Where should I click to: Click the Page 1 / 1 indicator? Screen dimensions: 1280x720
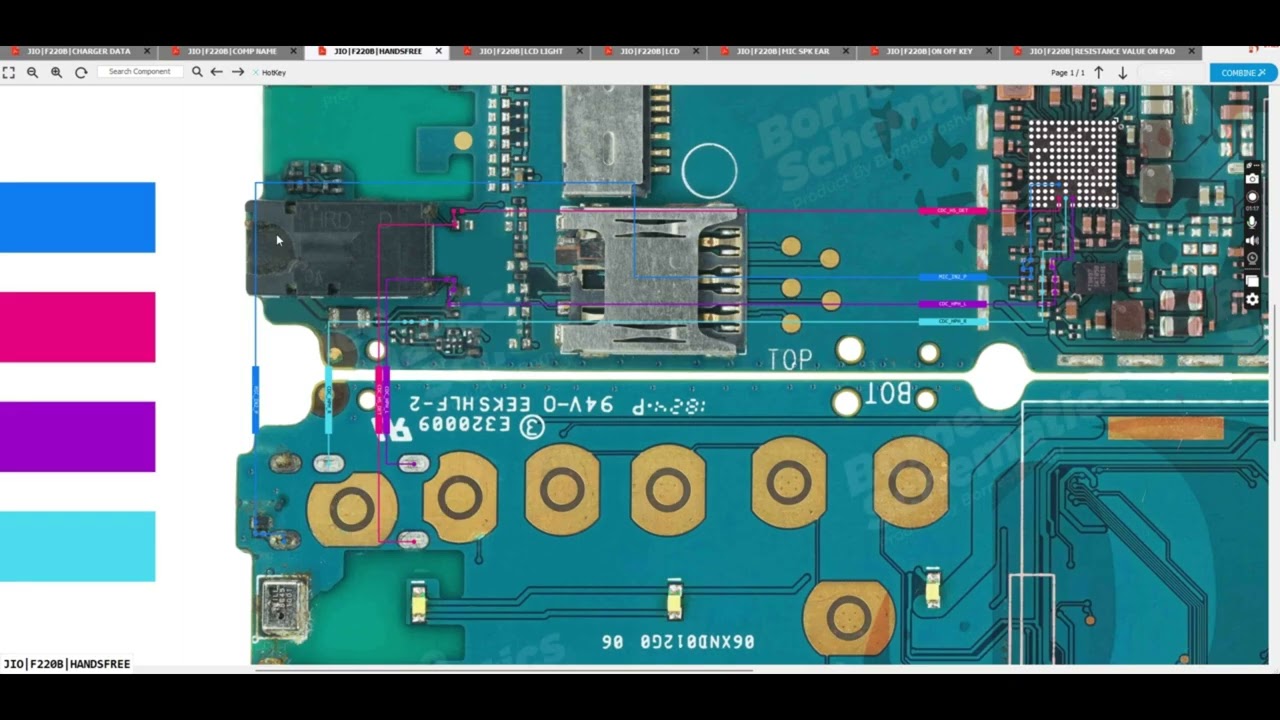coord(1068,73)
